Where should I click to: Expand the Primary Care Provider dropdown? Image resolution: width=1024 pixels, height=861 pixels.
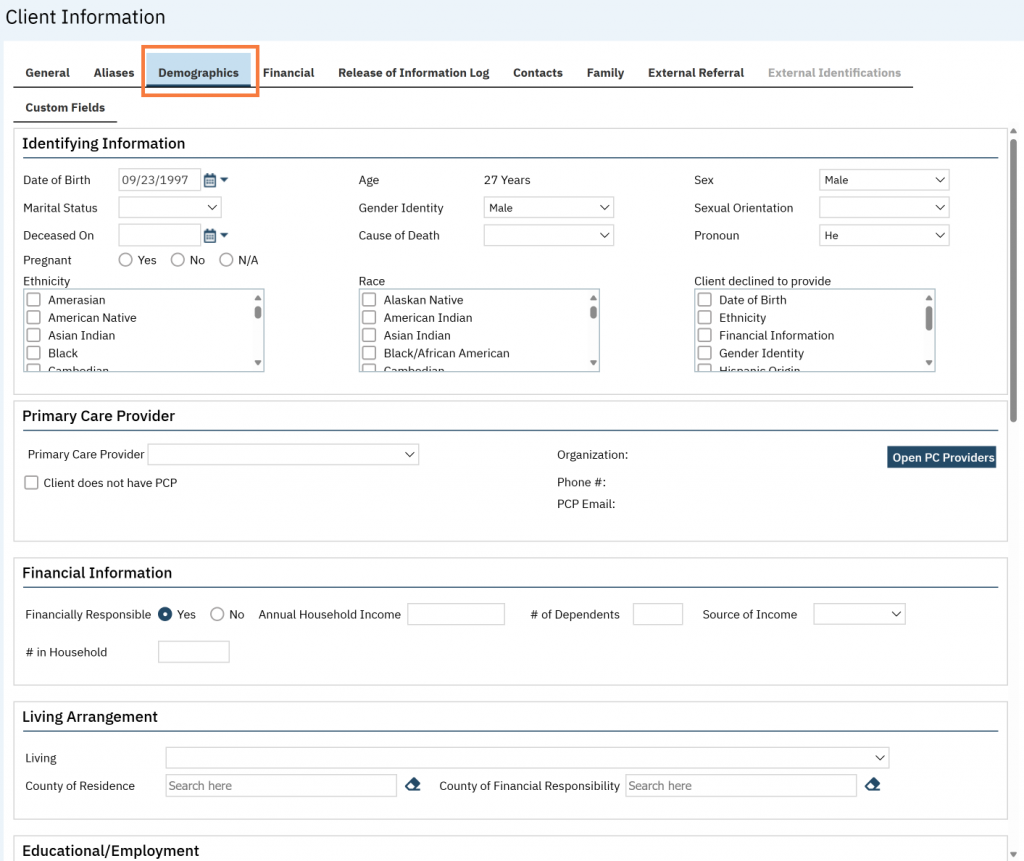click(283, 455)
